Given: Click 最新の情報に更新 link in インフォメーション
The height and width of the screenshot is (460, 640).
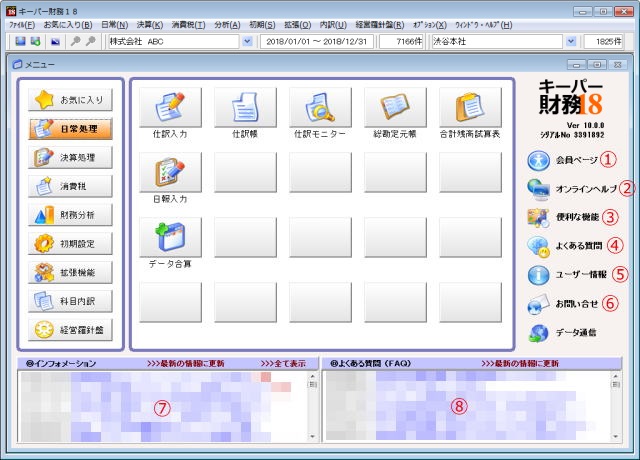Looking at the screenshot, I should pyautogui.click(x=186, y=363).
